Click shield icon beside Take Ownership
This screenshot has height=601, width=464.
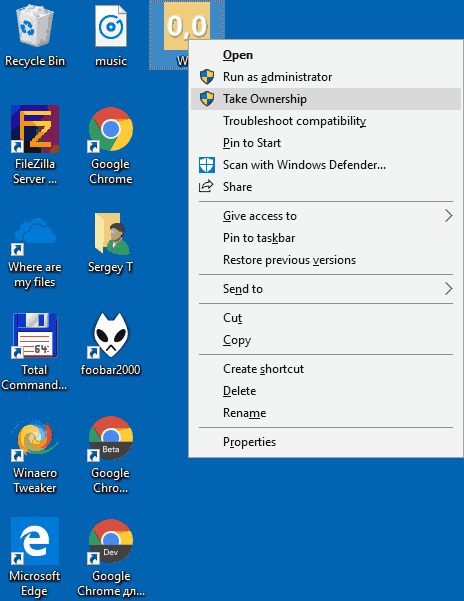coord(207,99)
